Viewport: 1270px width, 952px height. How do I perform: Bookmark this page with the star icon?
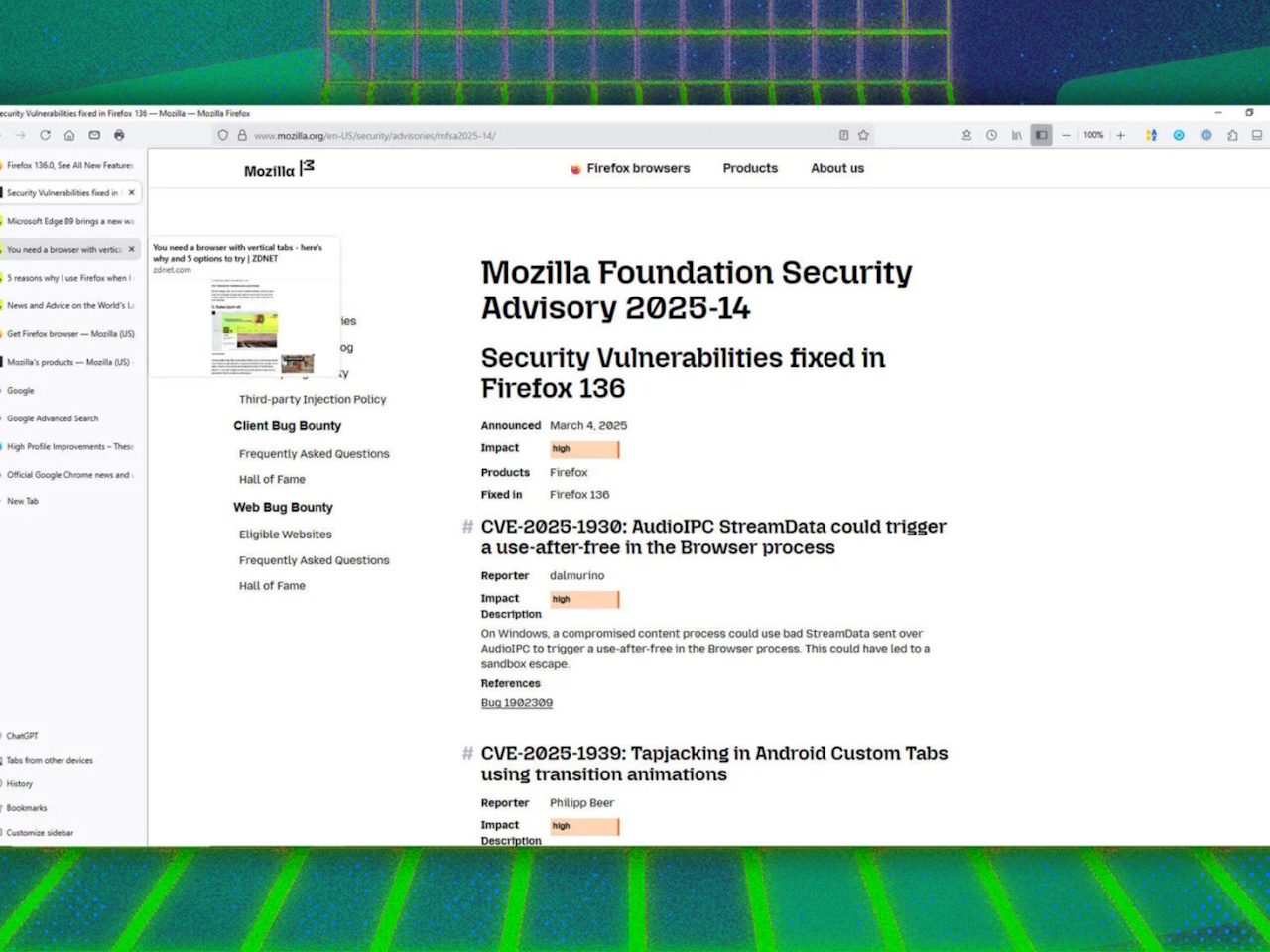[x=863, y=135]
